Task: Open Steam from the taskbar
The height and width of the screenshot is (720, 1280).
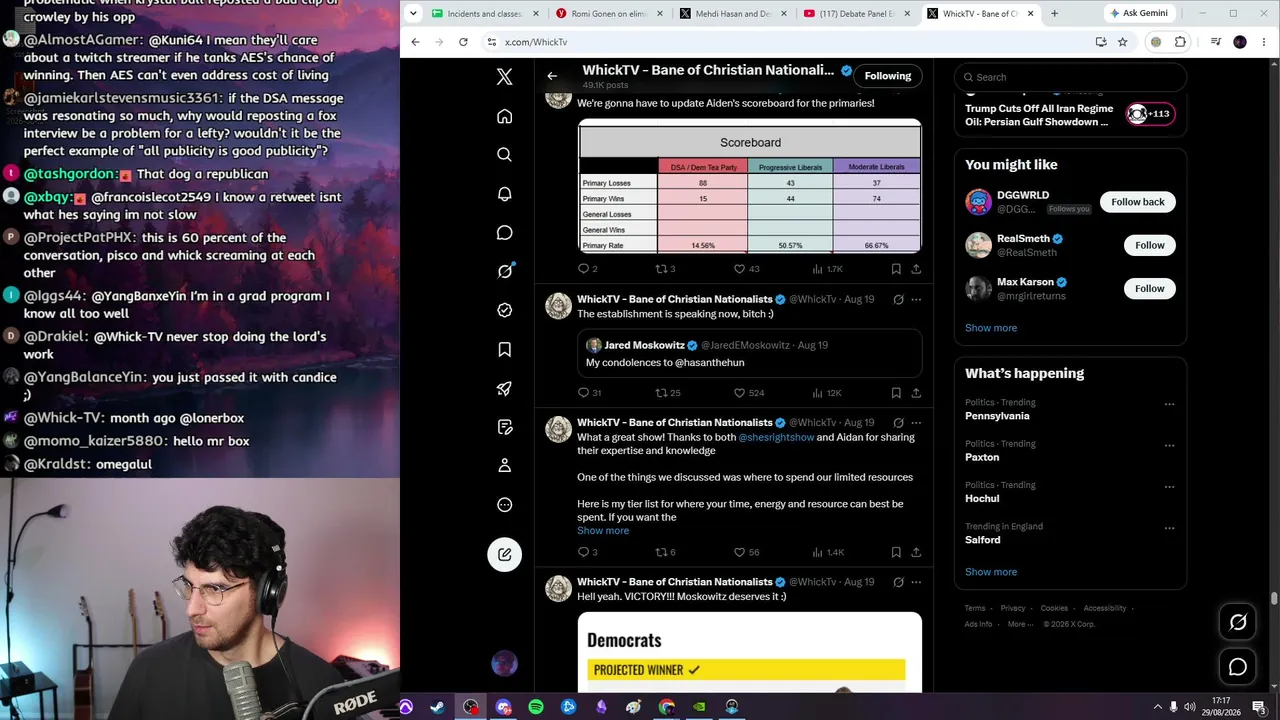Action: pyautogui.click(x=437, y=707)
